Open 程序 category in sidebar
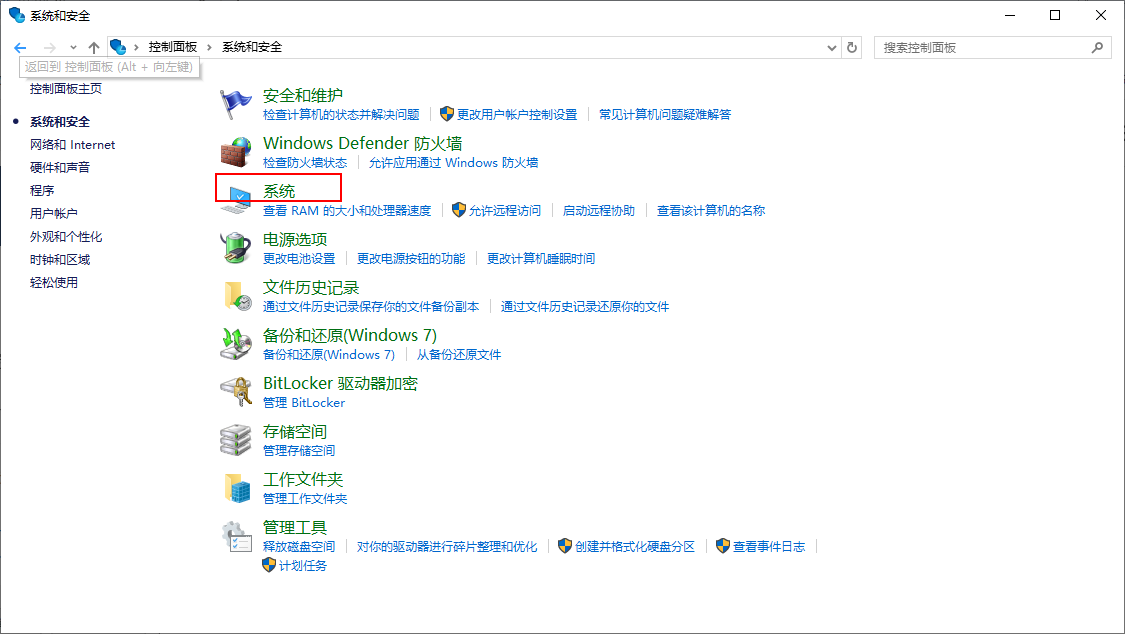This screenshot has width=1125, height=634. coord(42,190)
